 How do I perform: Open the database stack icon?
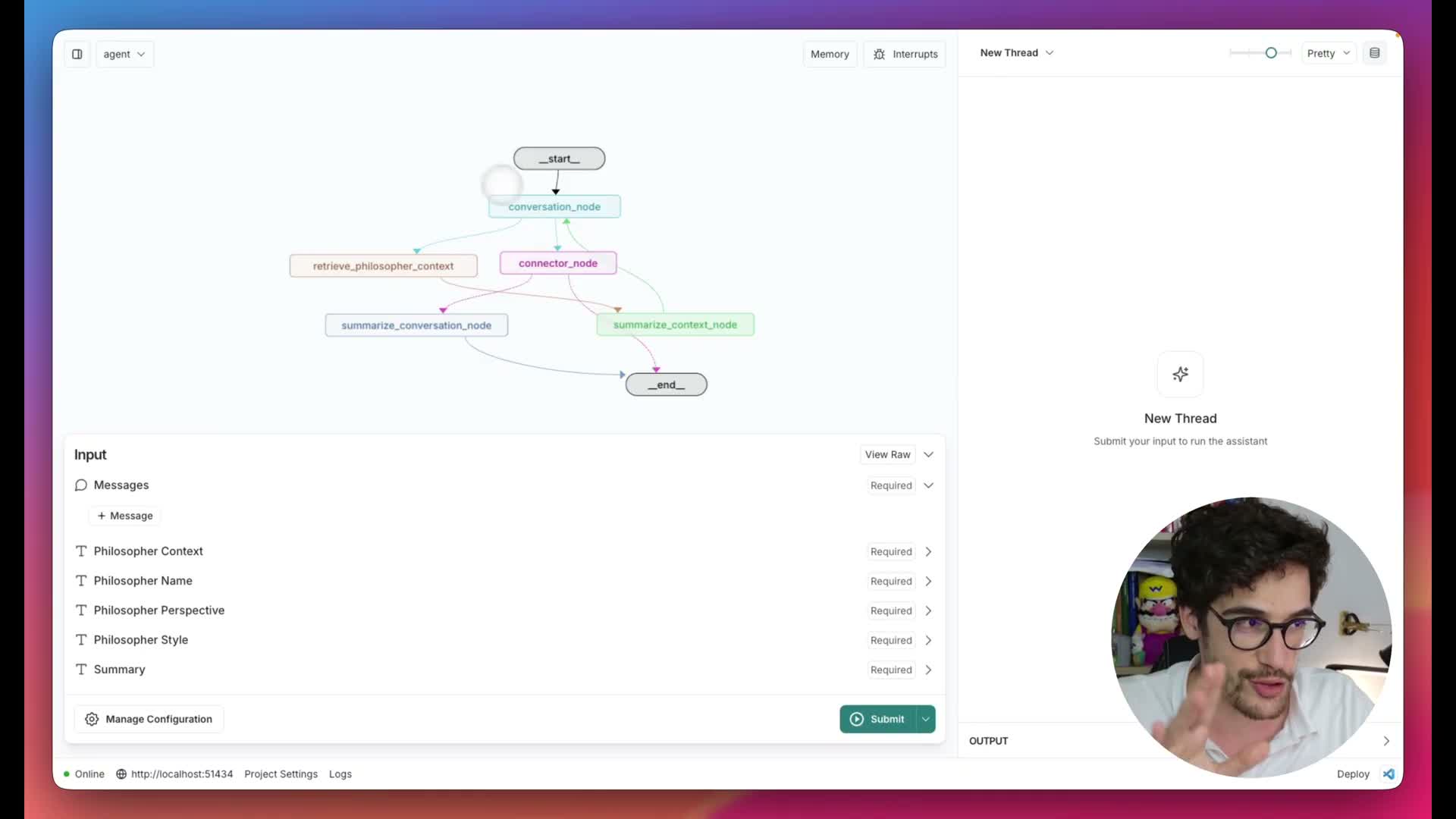(1374, 53)
